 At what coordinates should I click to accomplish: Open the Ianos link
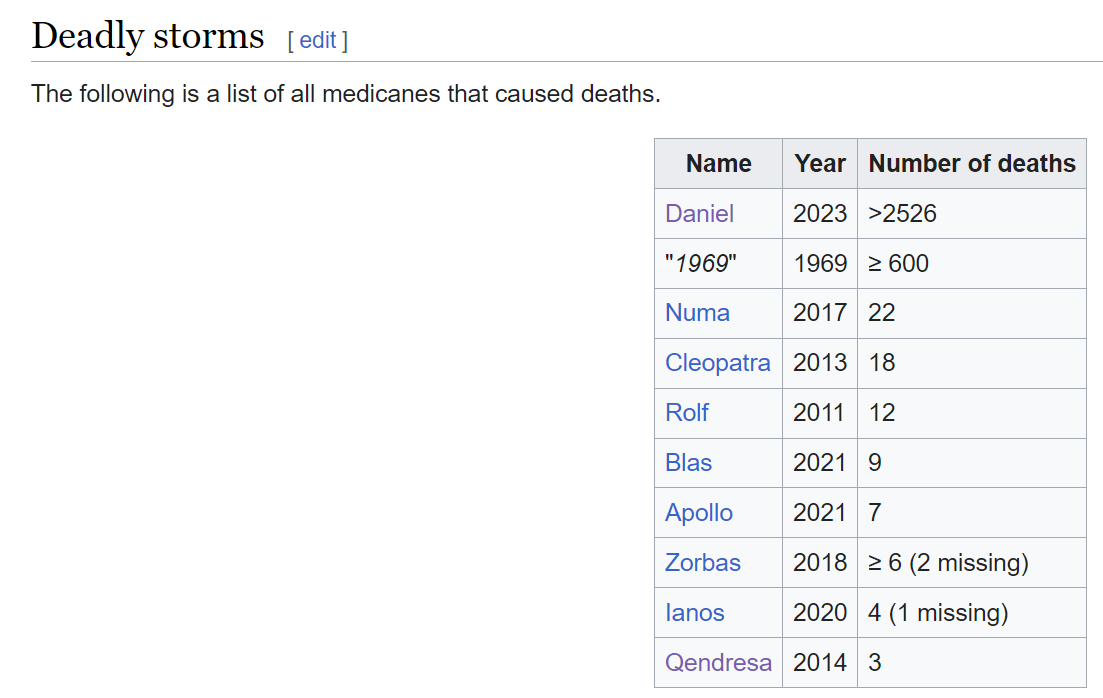coord(694,613)
